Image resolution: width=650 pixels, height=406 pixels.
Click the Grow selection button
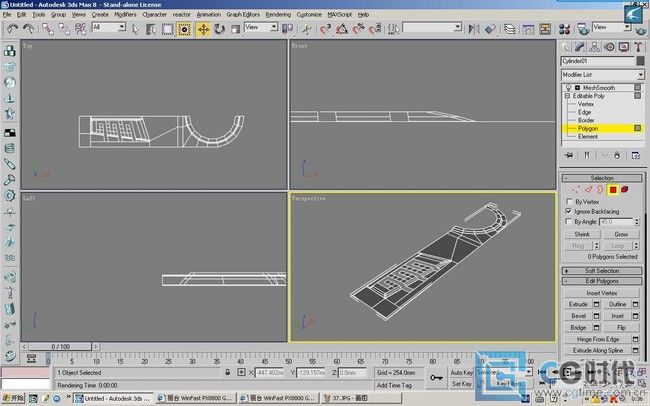[621, 234]
